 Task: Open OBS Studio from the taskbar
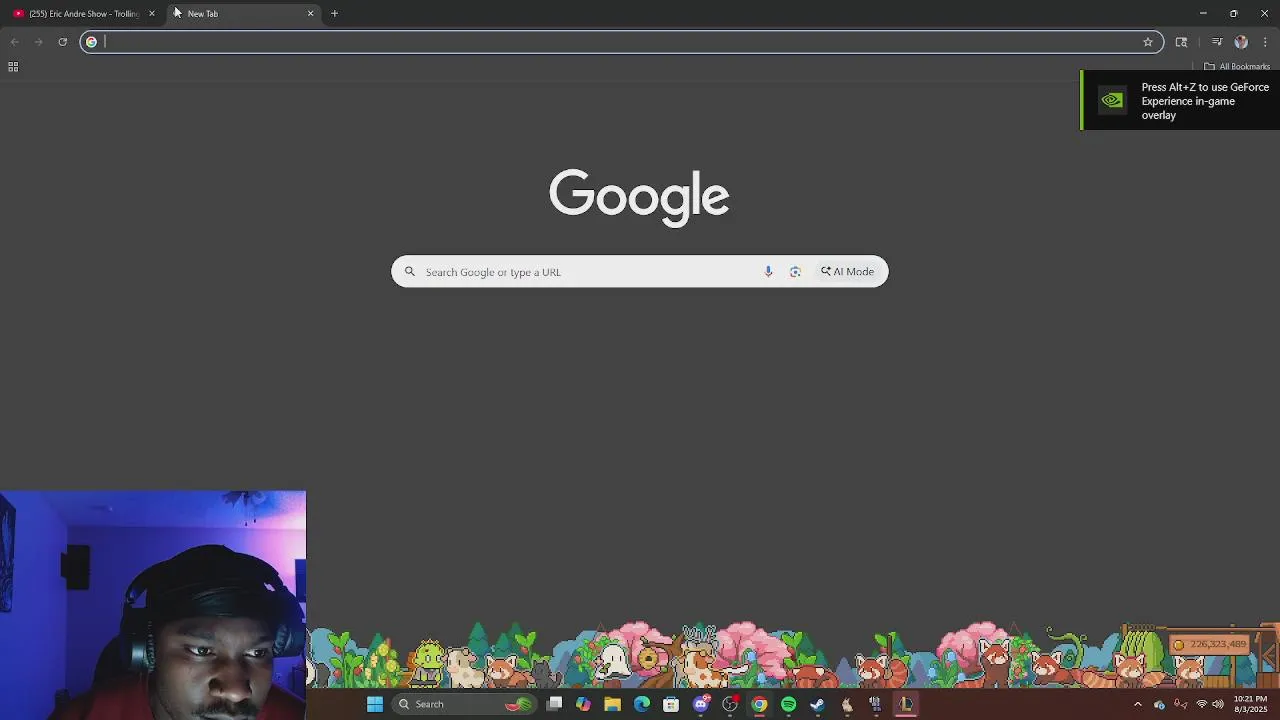point(730,704)
